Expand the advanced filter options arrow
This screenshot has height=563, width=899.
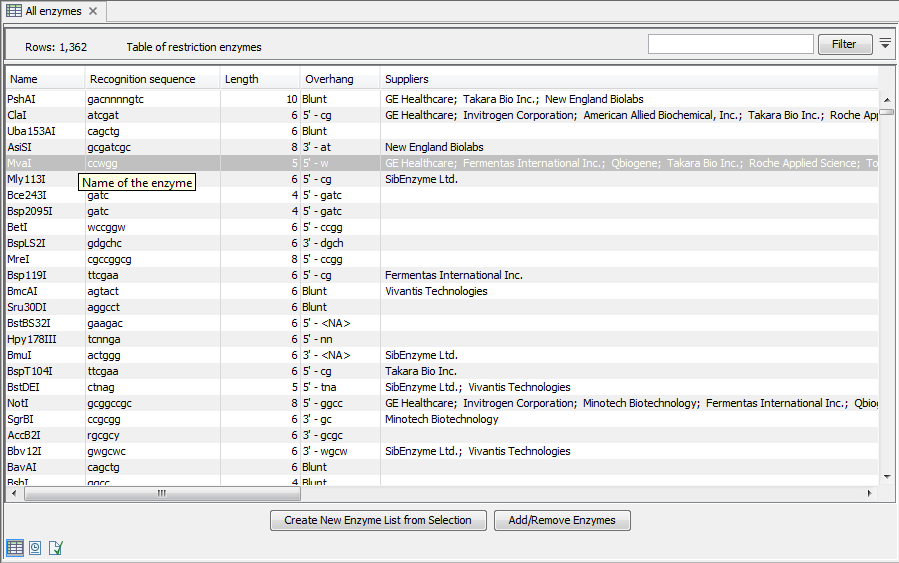(885, 44)
